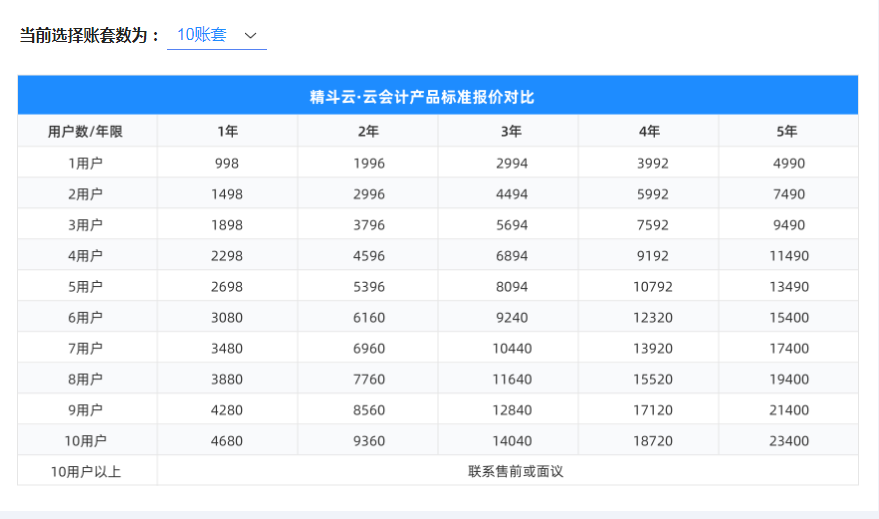Click the price 5396 cell
This screenshot has width=879, height=519.
click(368, 286)
